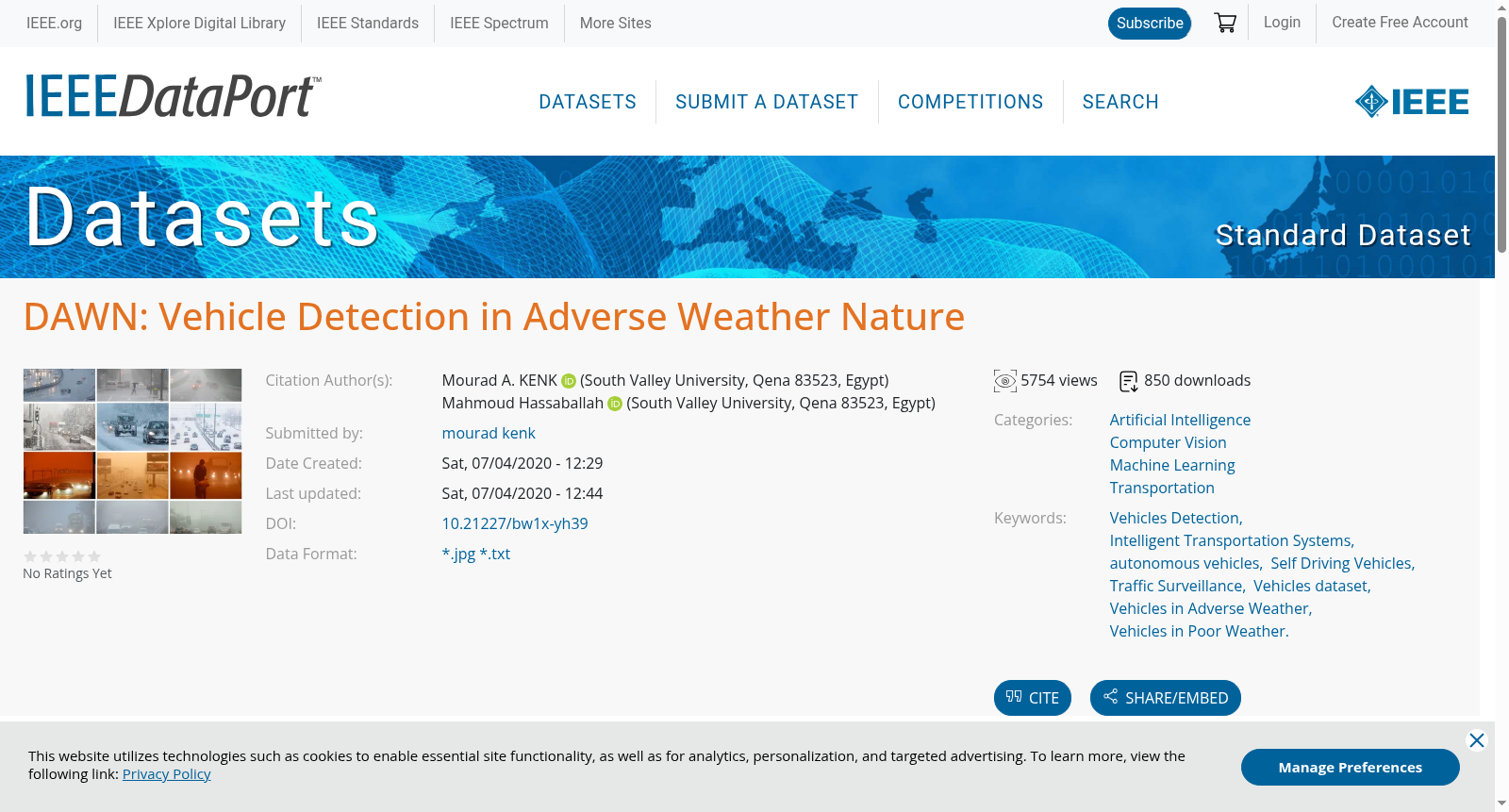The image size is (1509, 812).
Task: Click the dataset title heading
Action: click(x=494, y=317)
